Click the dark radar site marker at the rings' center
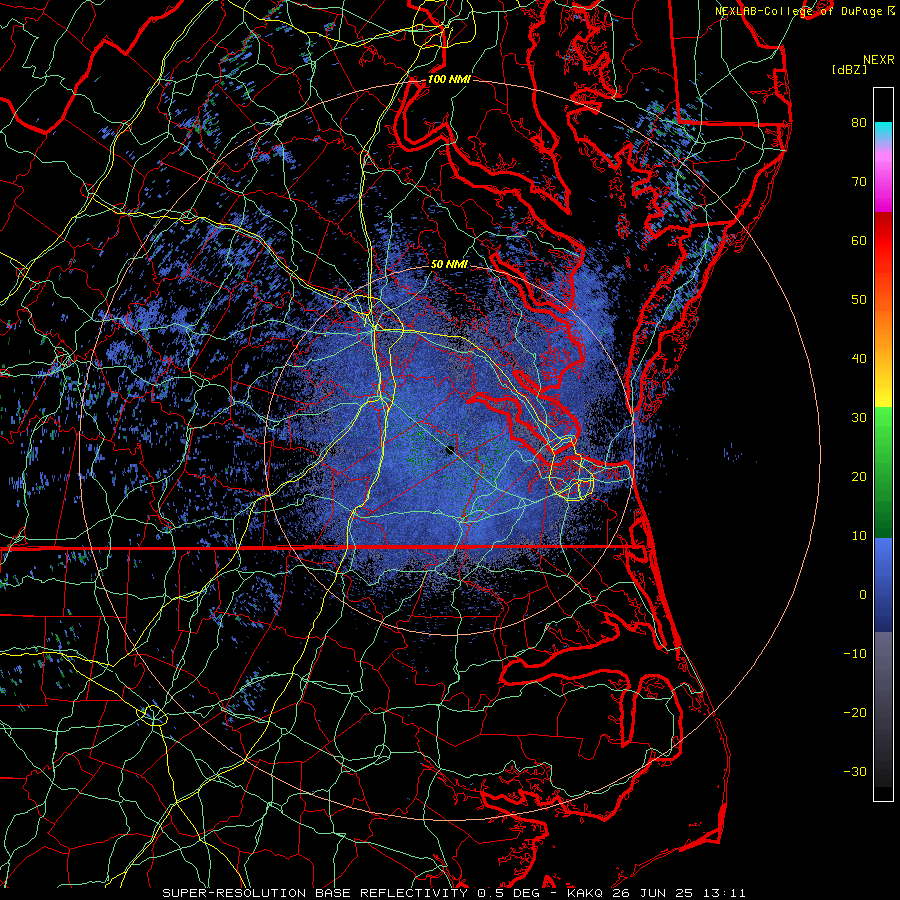The height and width of the screenshot is (900, 900). 450,450
